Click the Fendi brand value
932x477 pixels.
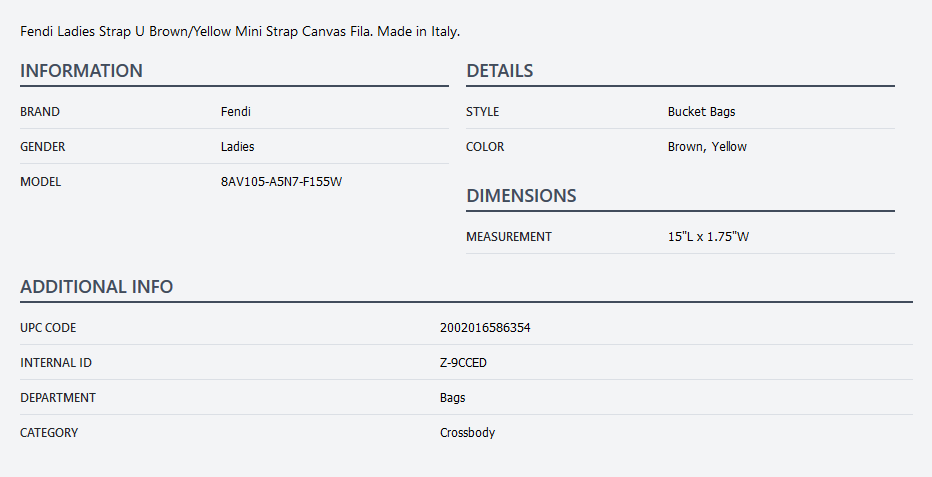click(x=235, y=112)
